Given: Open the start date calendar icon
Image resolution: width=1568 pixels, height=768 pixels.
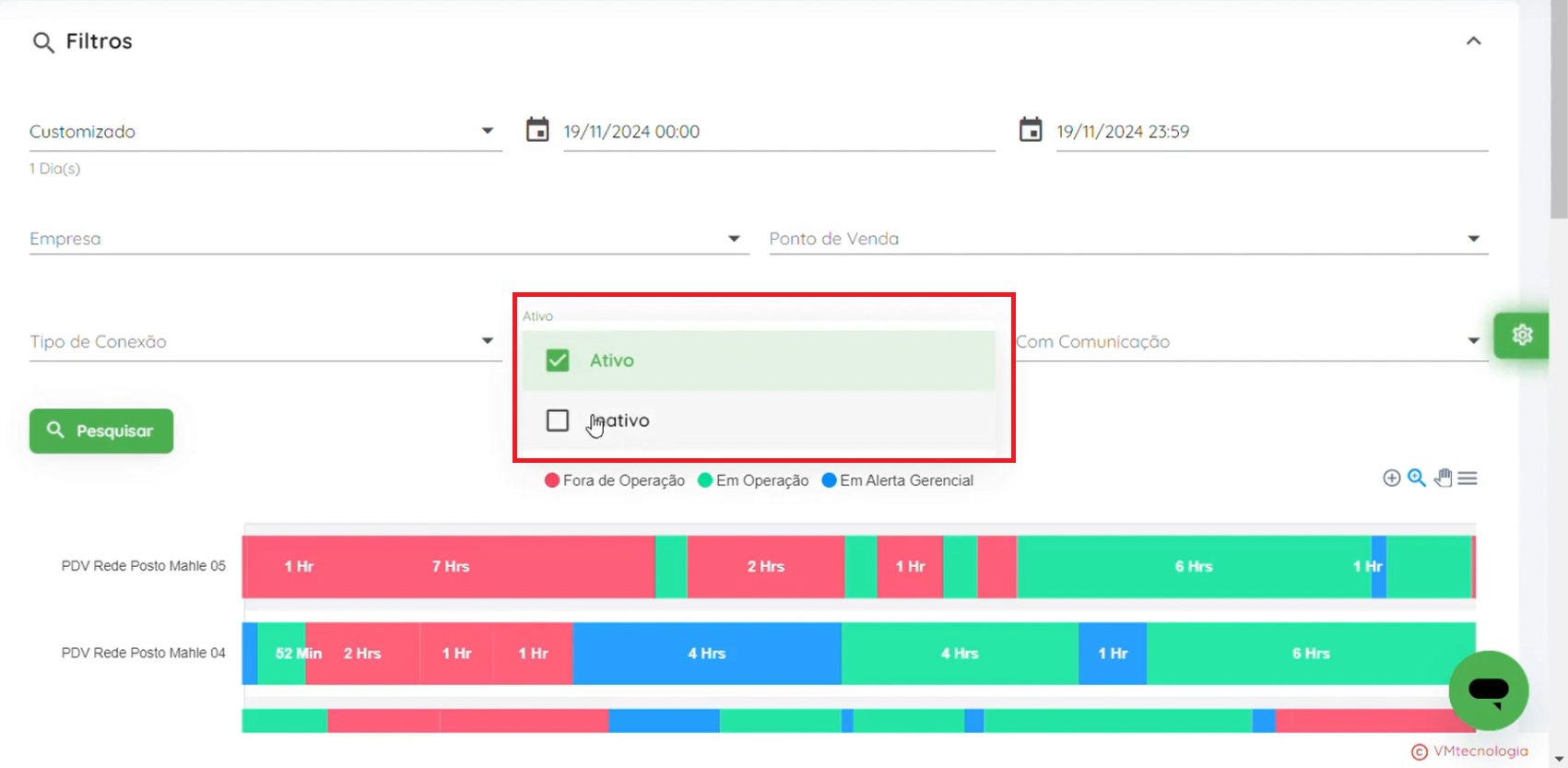Looking at the screenshot, I should coord(537,130).
